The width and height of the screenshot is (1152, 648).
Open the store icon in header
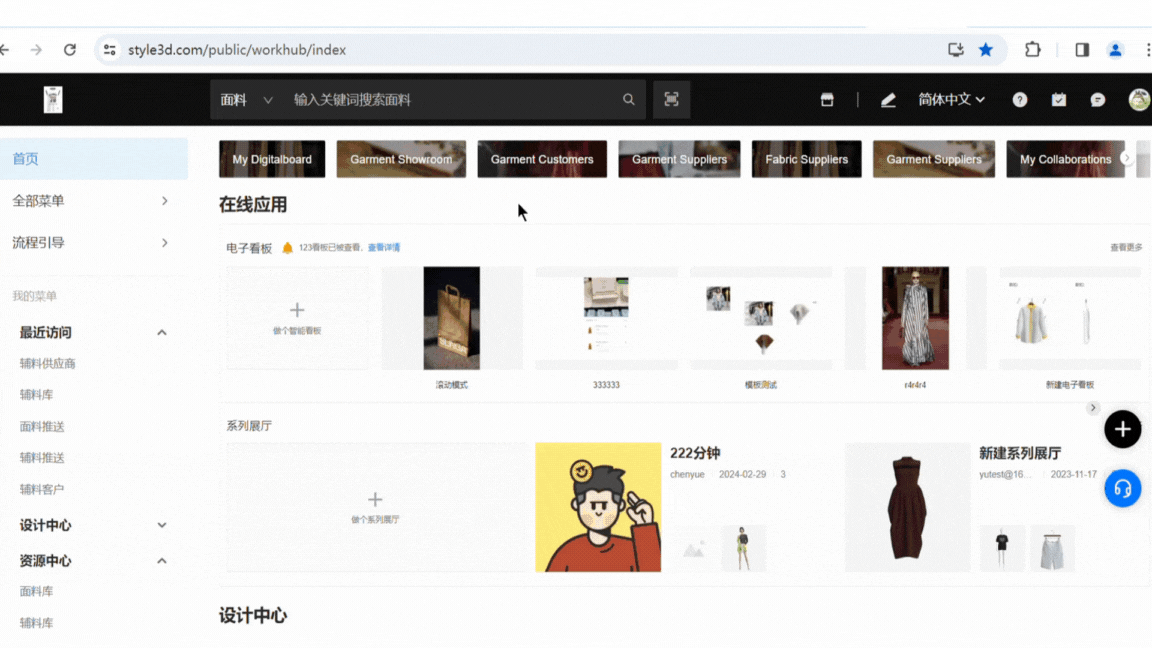pyautogui.click(x=827, y=100)
